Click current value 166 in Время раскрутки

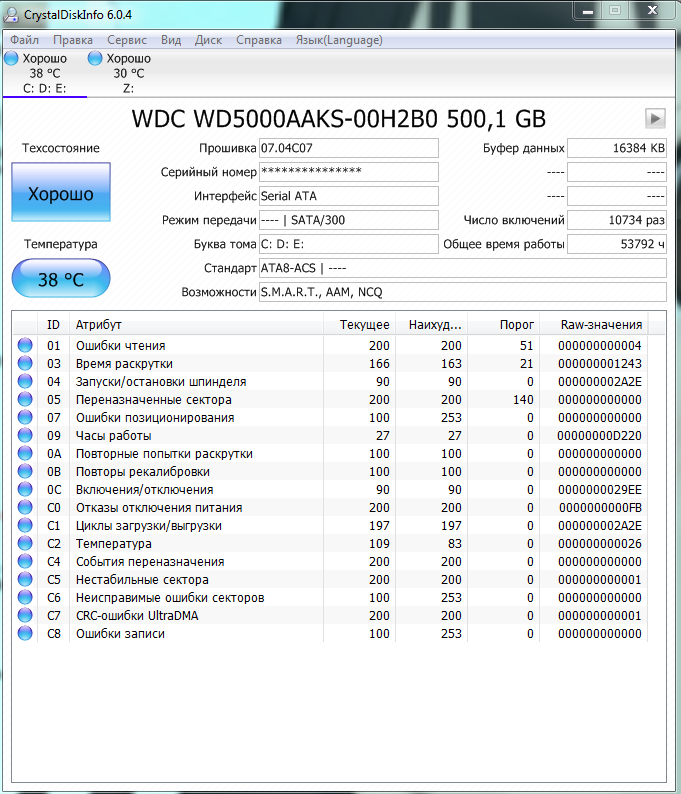pyautogui.click(x=379, y=364)
